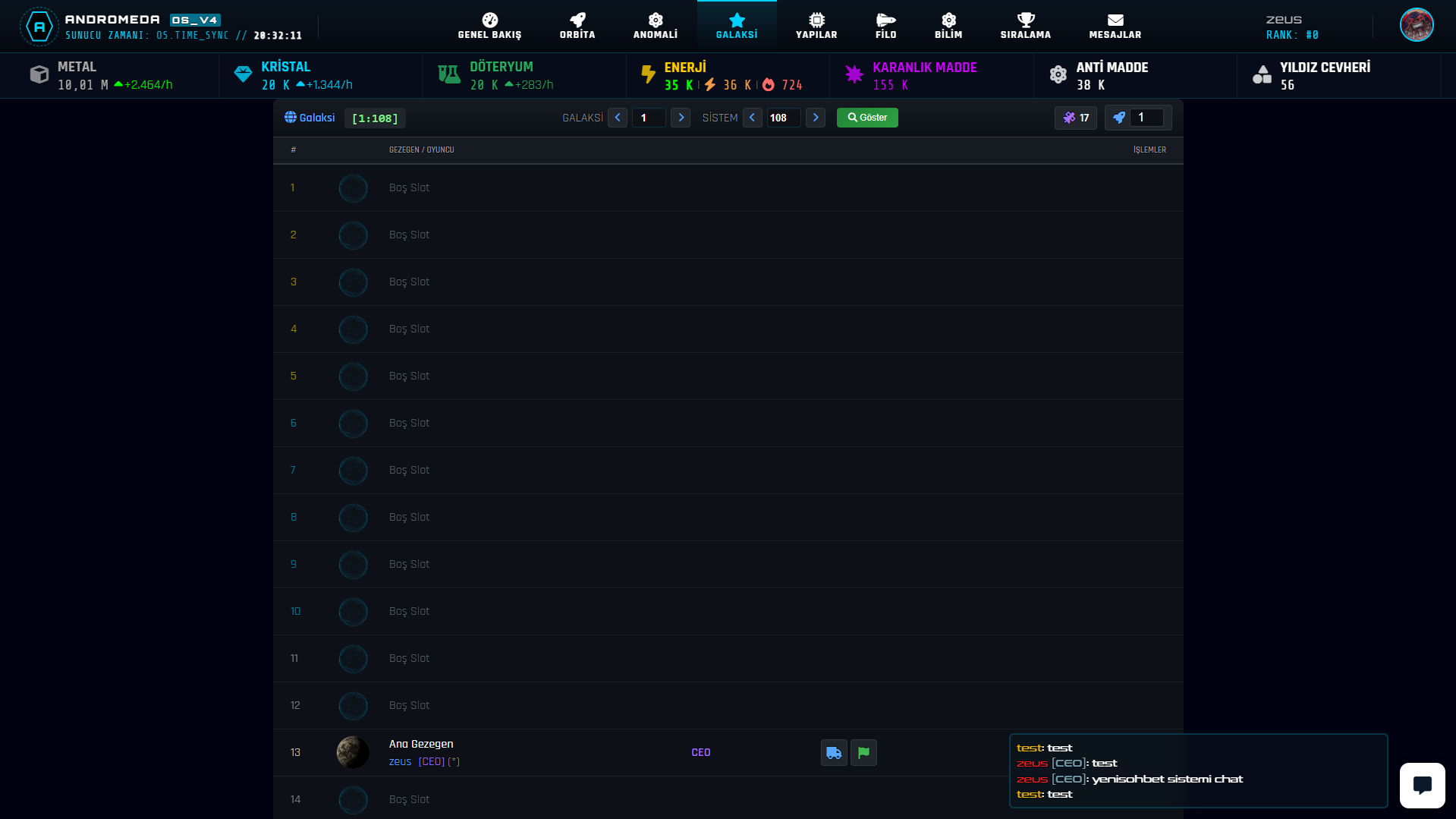Screen dimensions: 1456x819
Task: Open the Mesajlar inbox
Action: click(1115, 26)
